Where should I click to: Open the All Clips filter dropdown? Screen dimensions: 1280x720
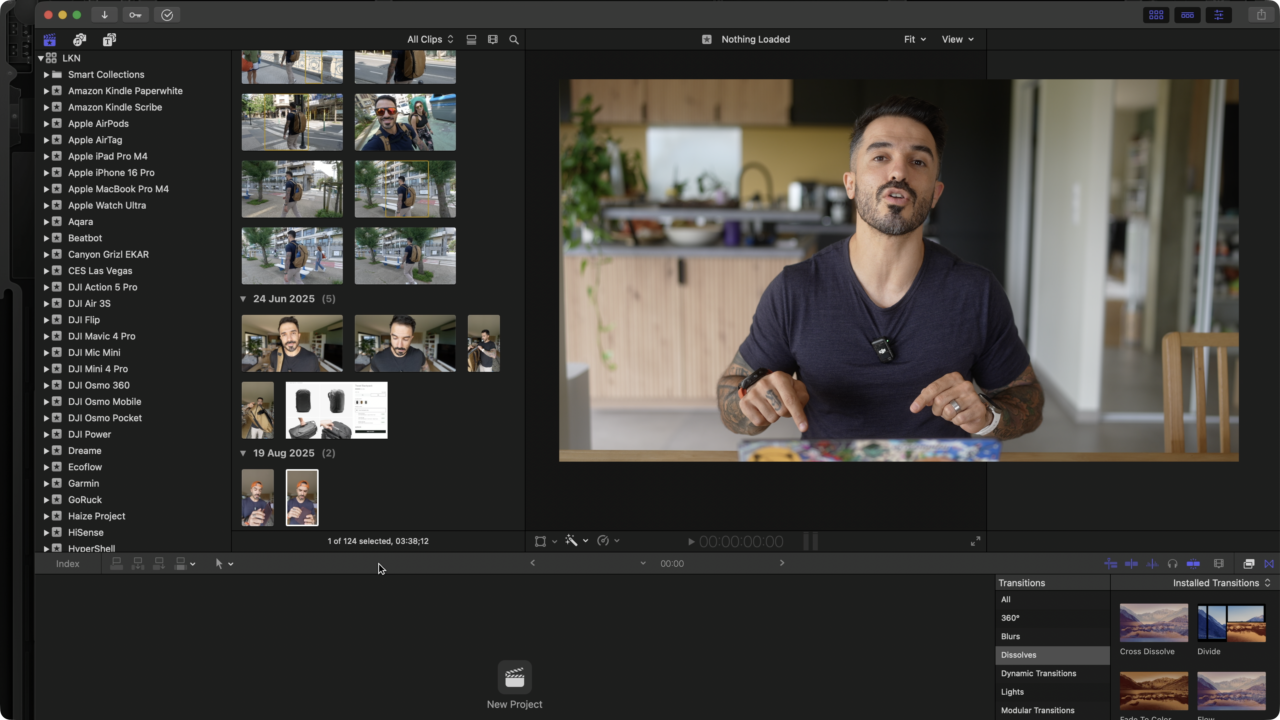point(430,39)
